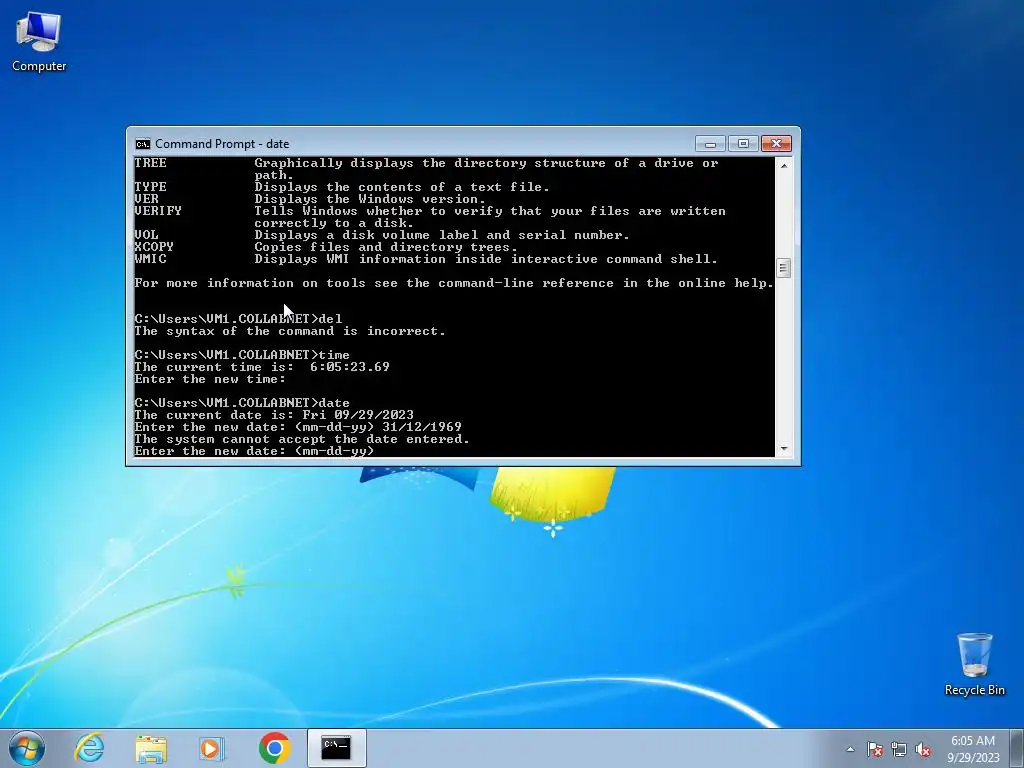This screenshot has width=1024, height=768.
Task: Click the line 'The current date is: Fri 09/29/2023'
Action: [274, 415]
